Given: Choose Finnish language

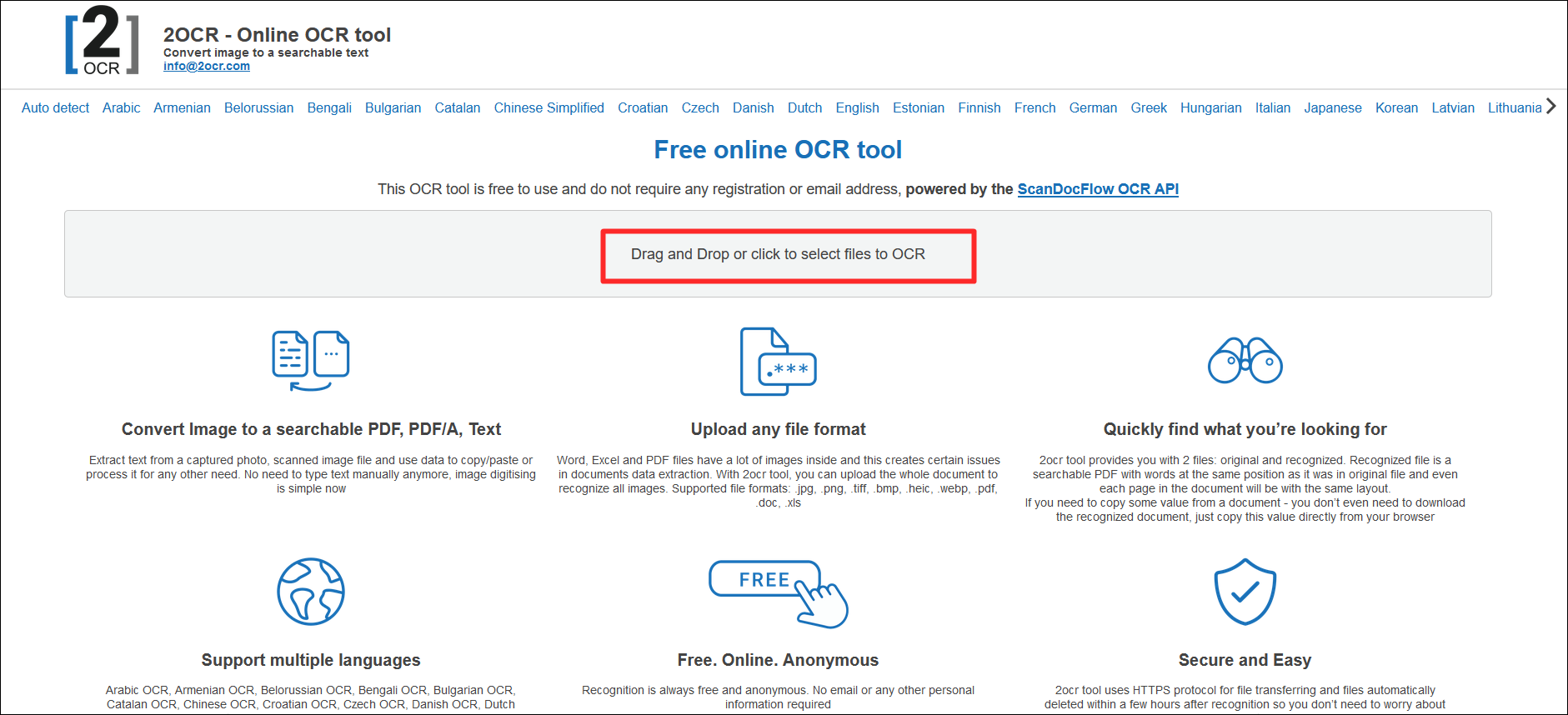Looking at the screenshot, I should click(x=979, y=107).
